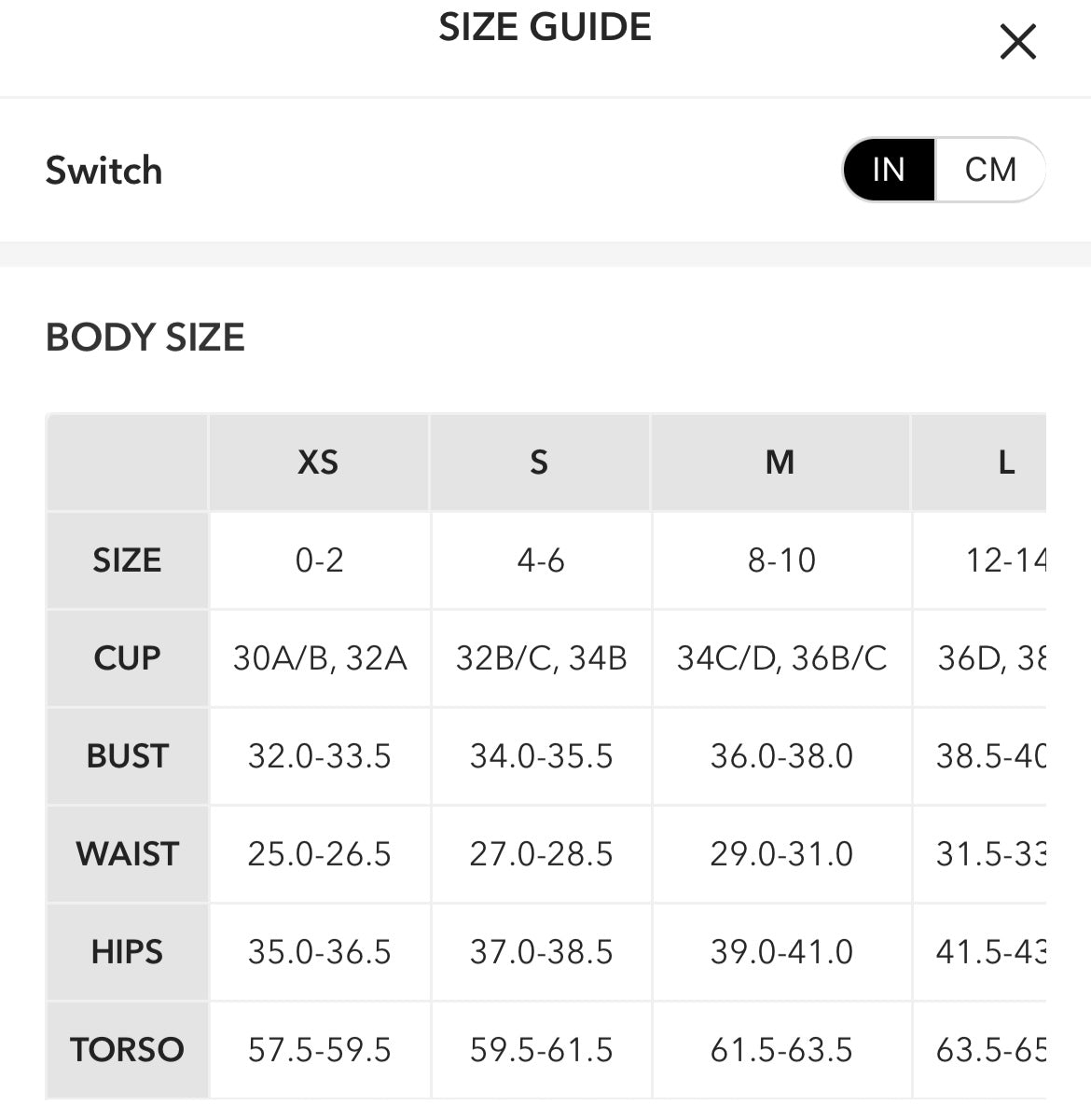Select the XS waist value 25.0-26.5
Image resolution: width=1091 pixels, height=1120 pixels.
point(319,854)
